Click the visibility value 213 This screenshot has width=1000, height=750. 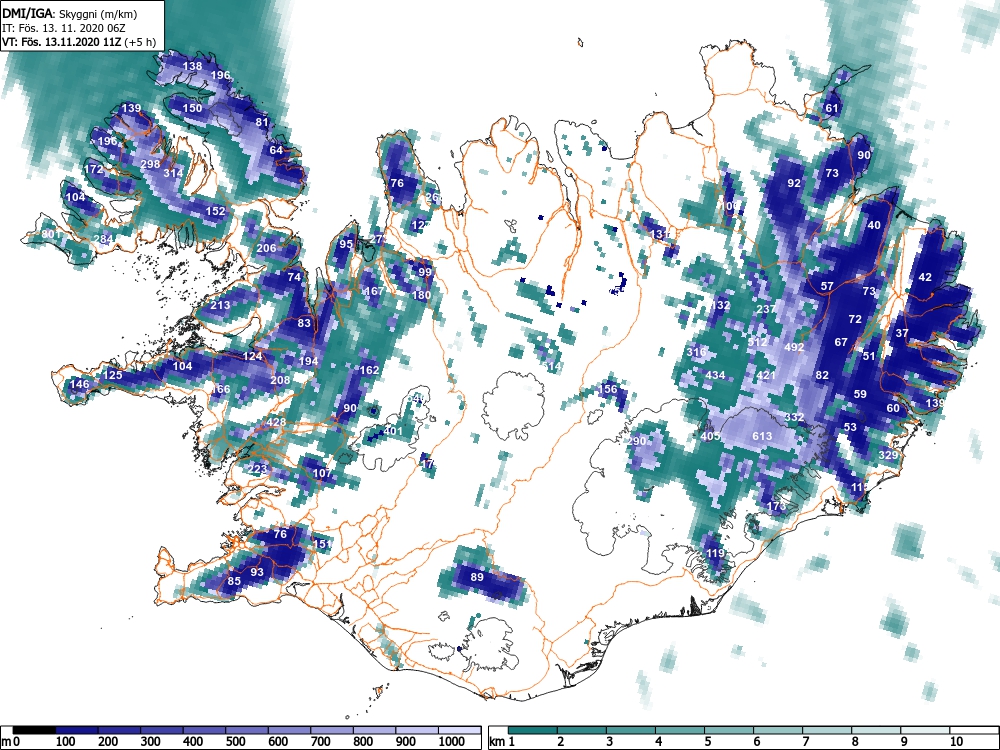[x=220, y=305]
